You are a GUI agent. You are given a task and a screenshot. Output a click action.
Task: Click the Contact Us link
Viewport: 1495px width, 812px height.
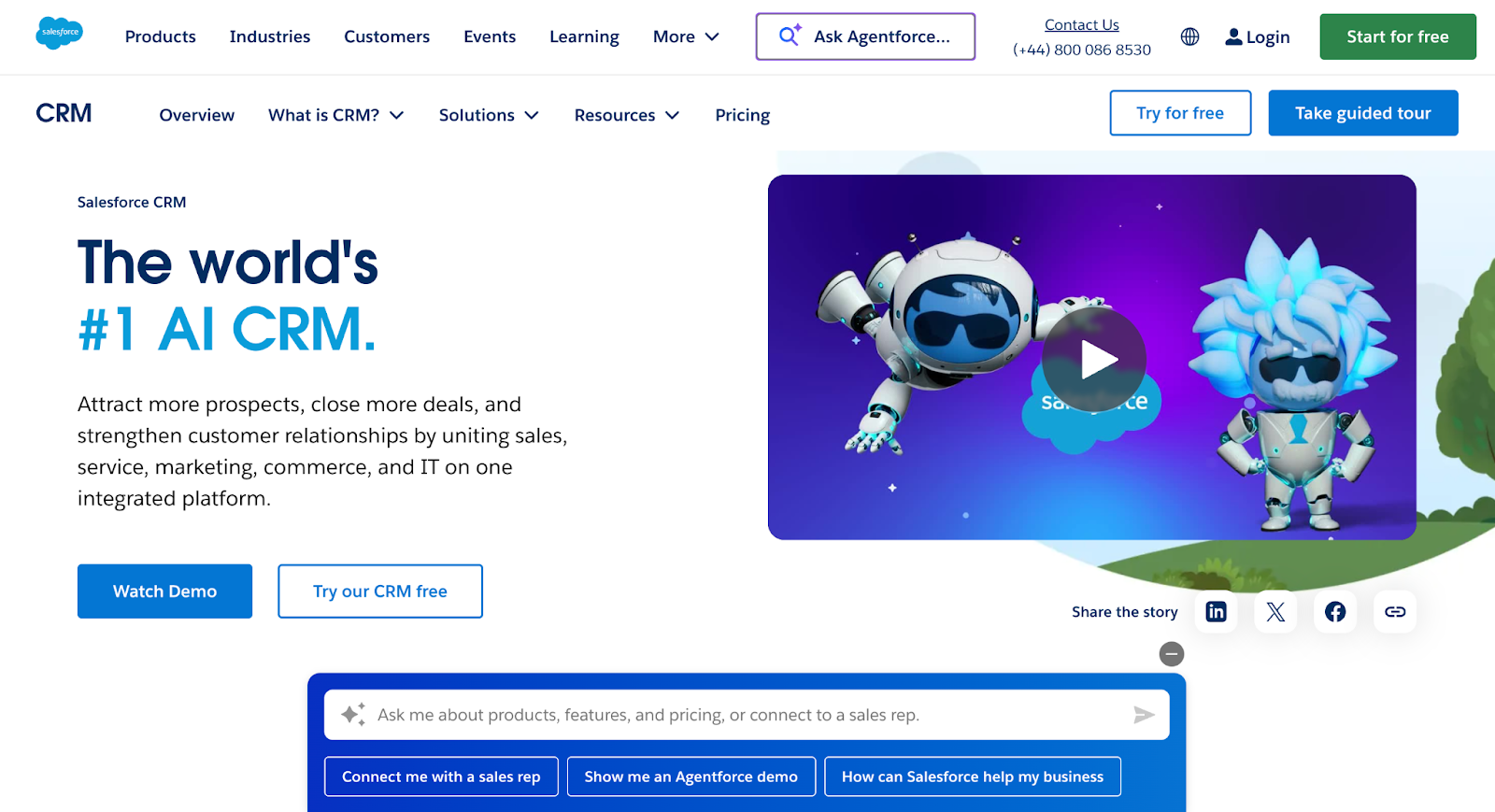1082,25
